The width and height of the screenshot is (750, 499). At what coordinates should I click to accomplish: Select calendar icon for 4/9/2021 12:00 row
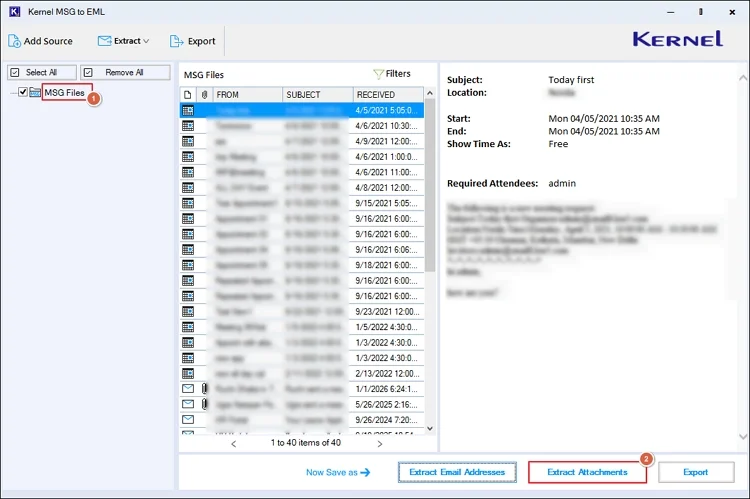pos(188,141)
